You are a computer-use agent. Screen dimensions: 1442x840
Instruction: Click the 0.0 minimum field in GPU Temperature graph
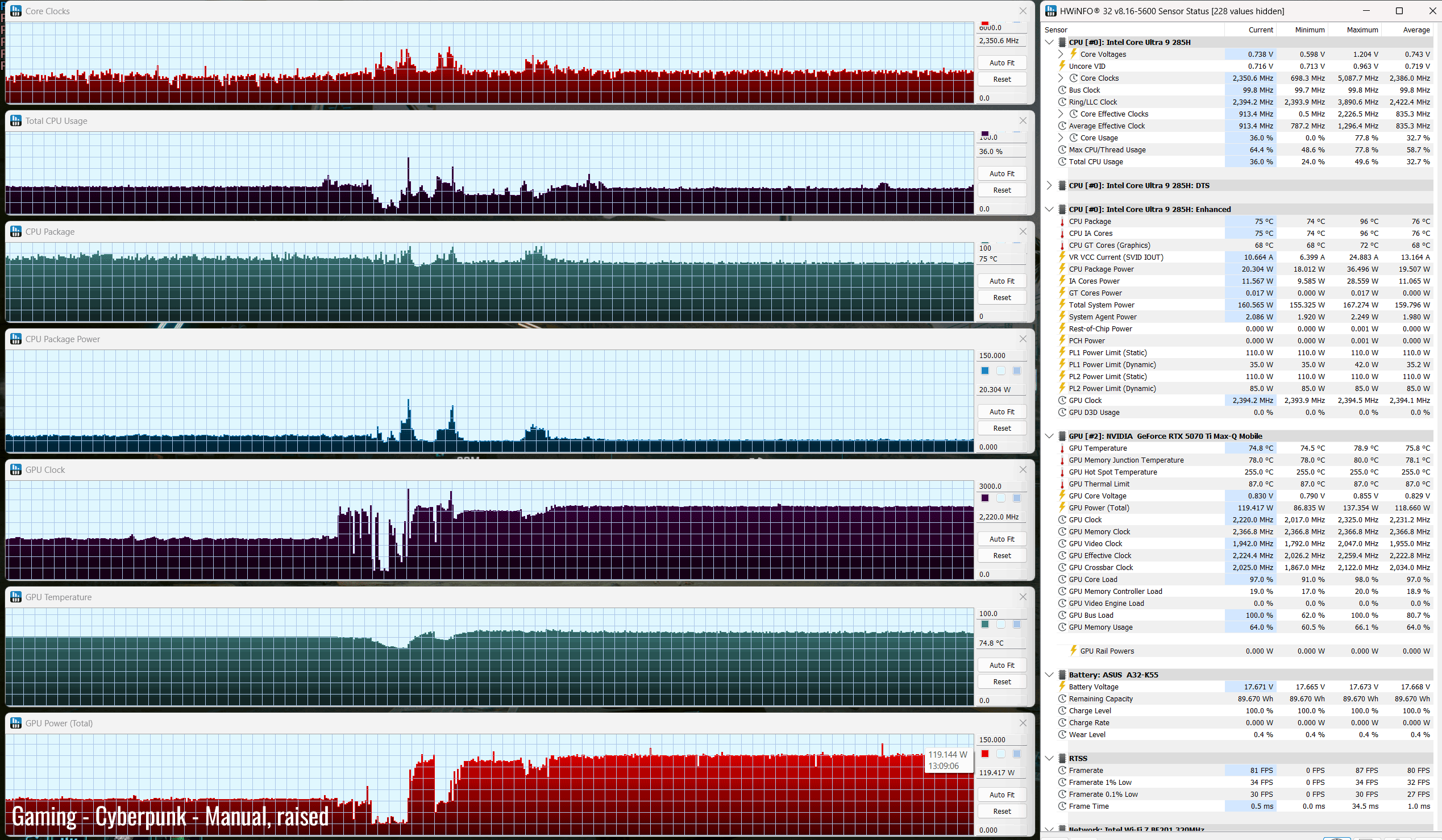point(1001,700)
